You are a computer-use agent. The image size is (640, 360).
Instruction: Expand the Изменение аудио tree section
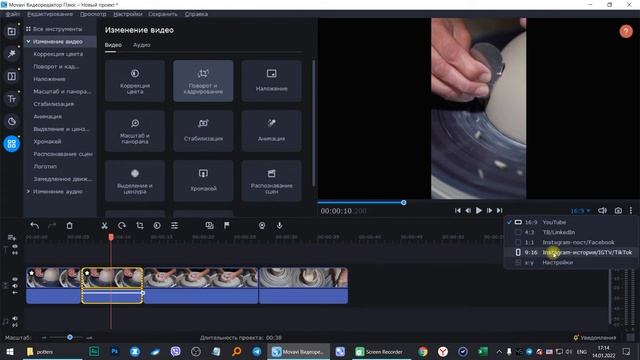pyautogui.click(x=28, y=191)
